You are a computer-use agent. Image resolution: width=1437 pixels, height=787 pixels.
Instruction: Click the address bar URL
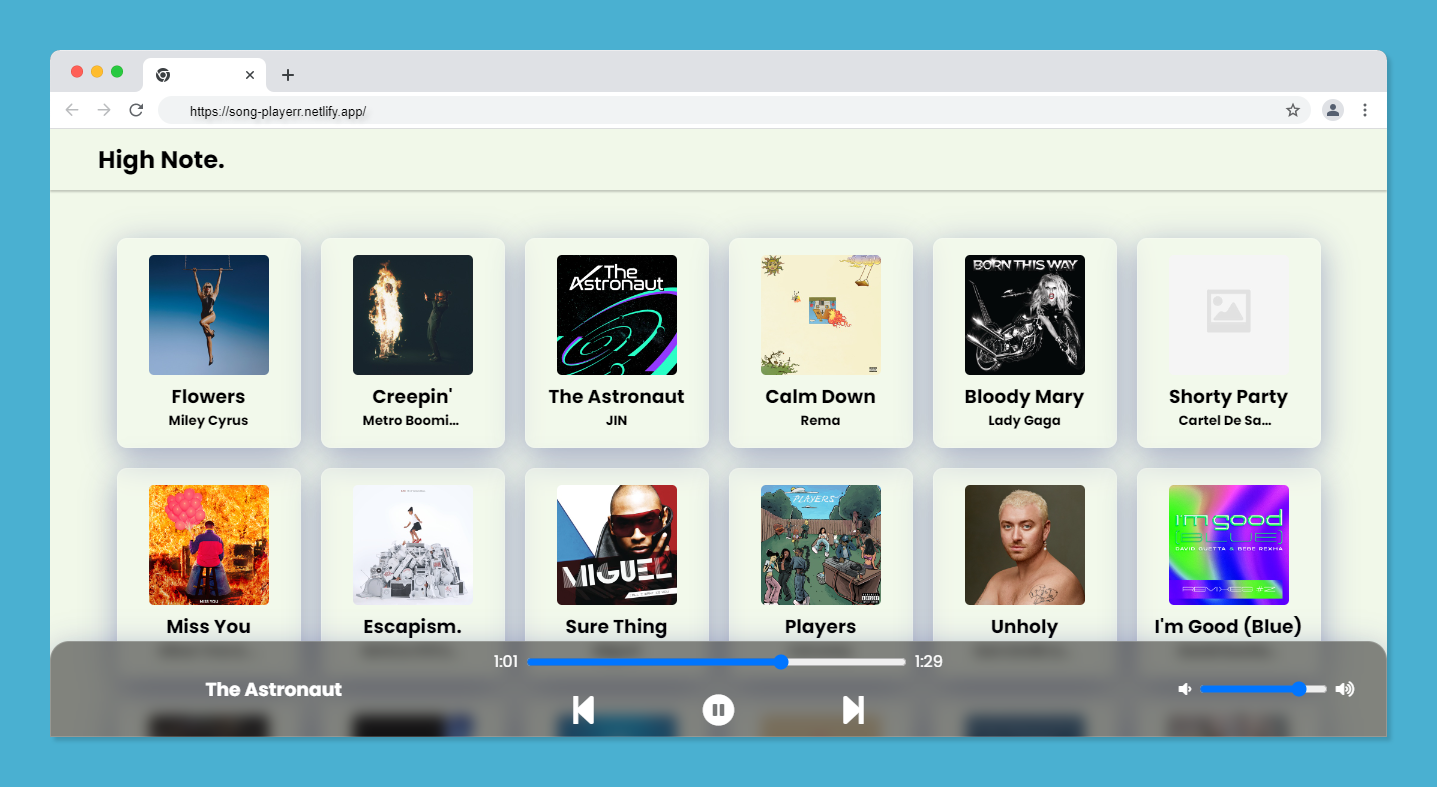click(x=278, y=111)
